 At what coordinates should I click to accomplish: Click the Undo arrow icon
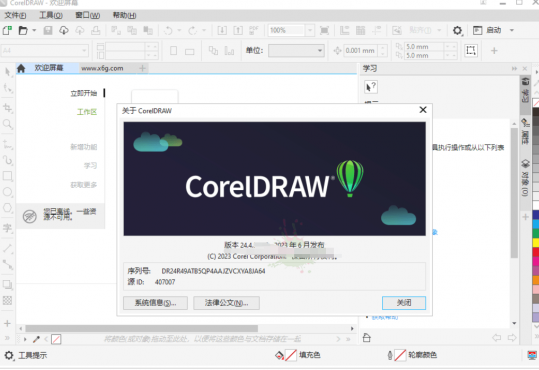click(x=168, y=31)
